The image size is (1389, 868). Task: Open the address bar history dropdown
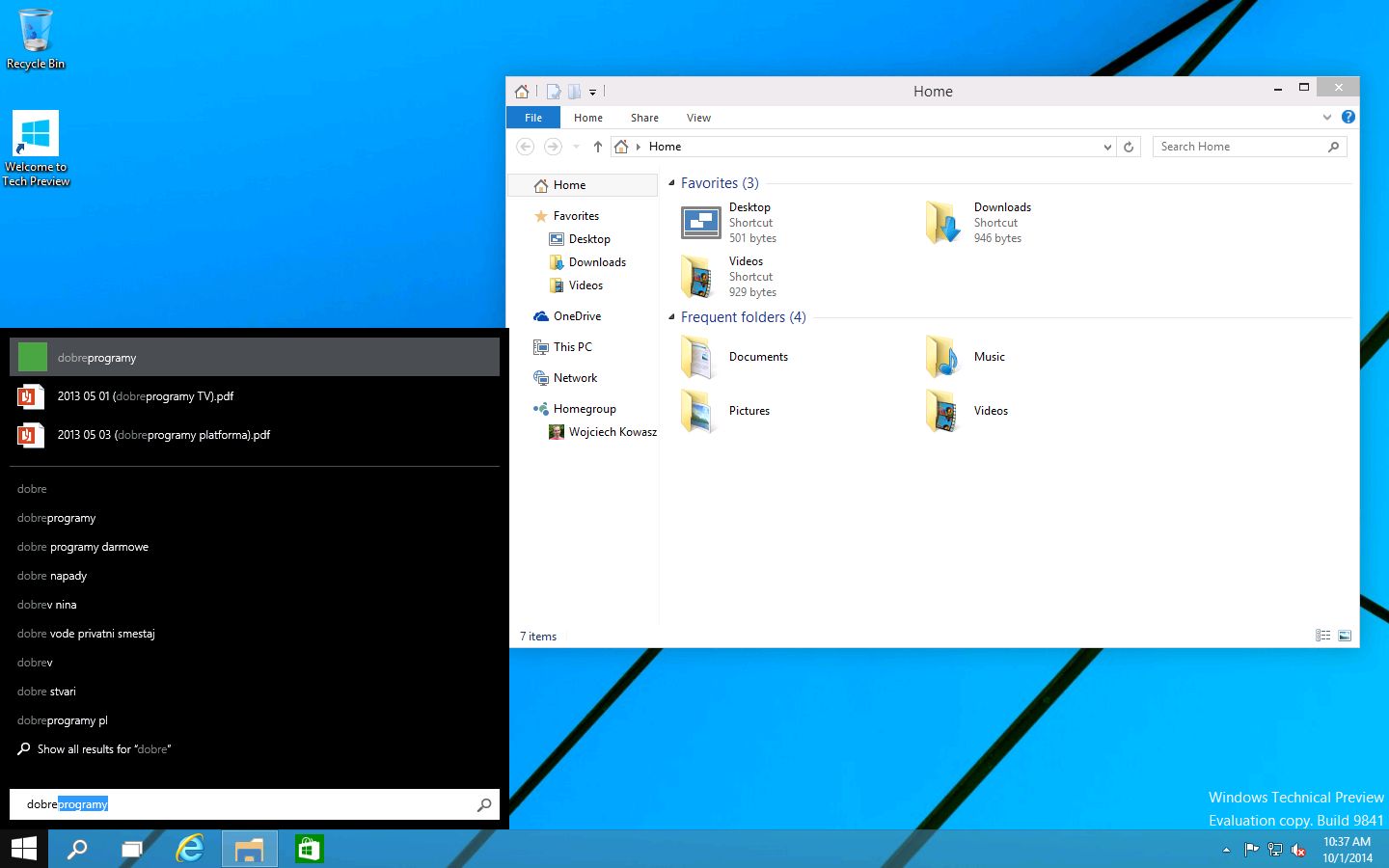[1106, 147]
